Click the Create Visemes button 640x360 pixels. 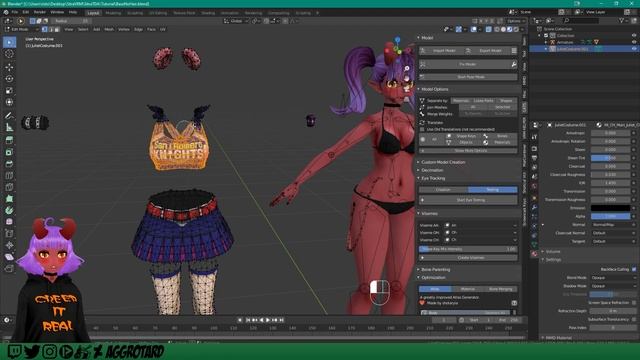[x=468, y=258]
